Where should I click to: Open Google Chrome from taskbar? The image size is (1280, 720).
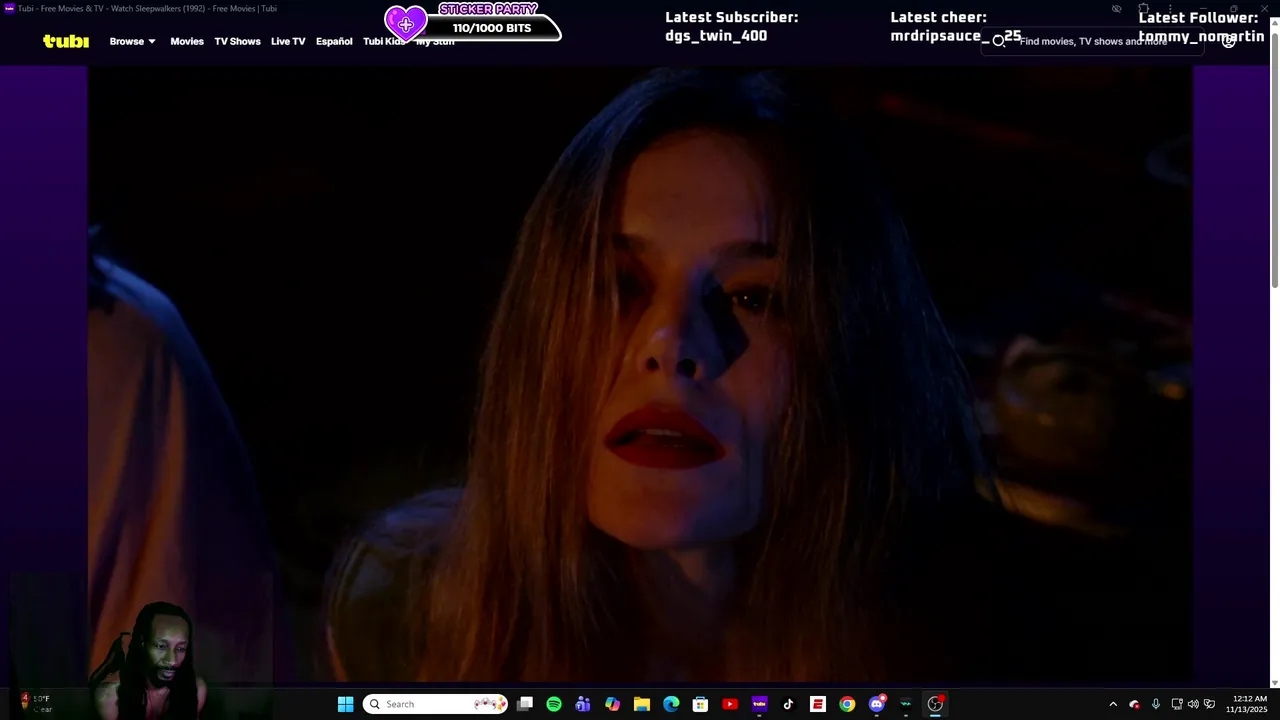coord(847,704)
